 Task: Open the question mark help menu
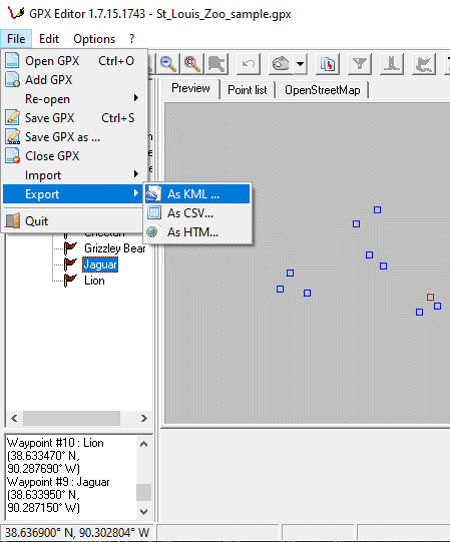click(132, 39)
